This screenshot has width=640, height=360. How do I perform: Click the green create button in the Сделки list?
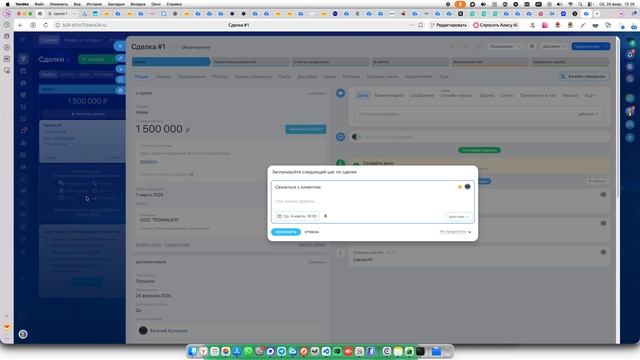tap(97, 59)
